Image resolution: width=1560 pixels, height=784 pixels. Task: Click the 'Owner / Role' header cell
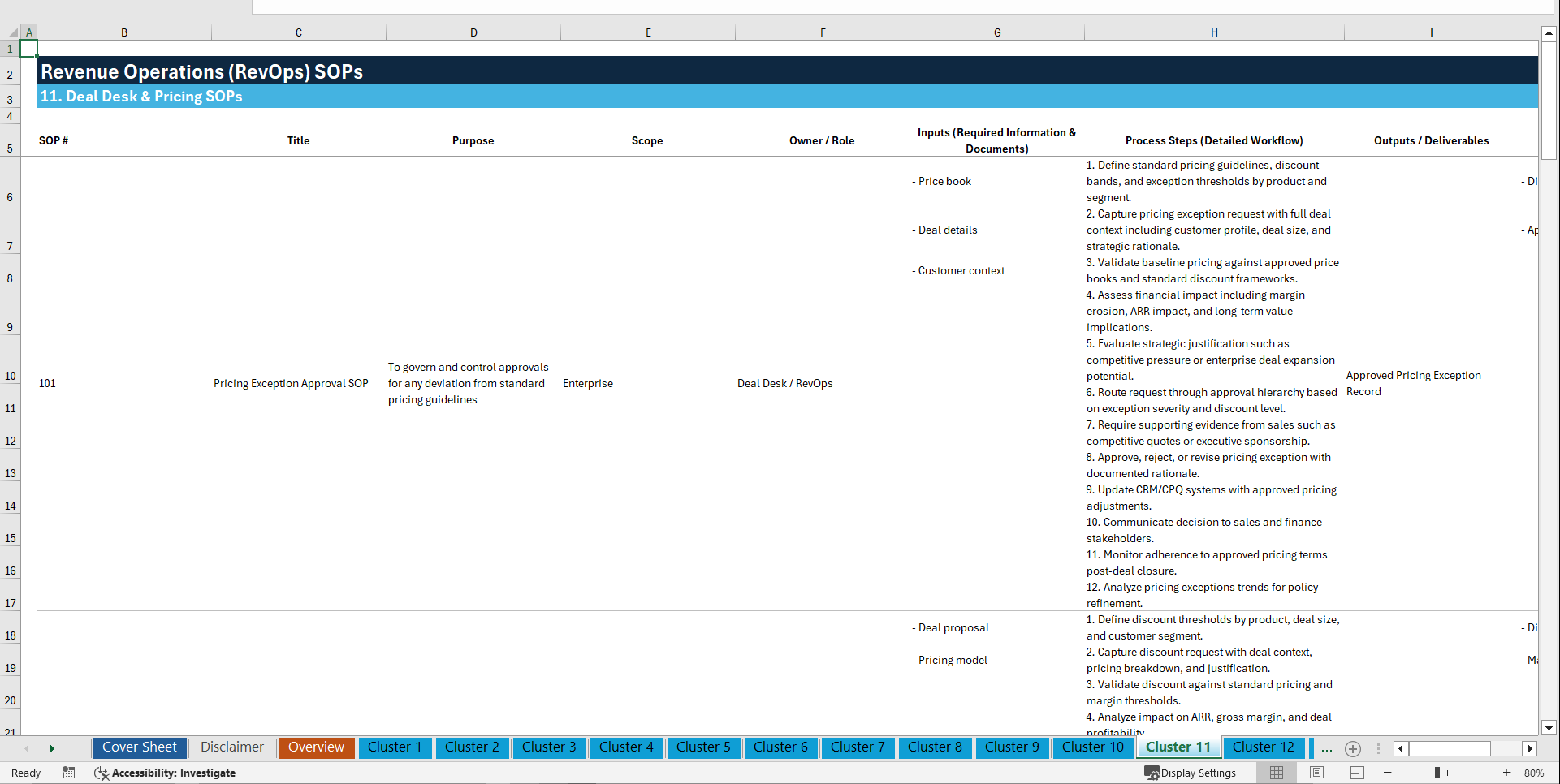tap(822, 140)
